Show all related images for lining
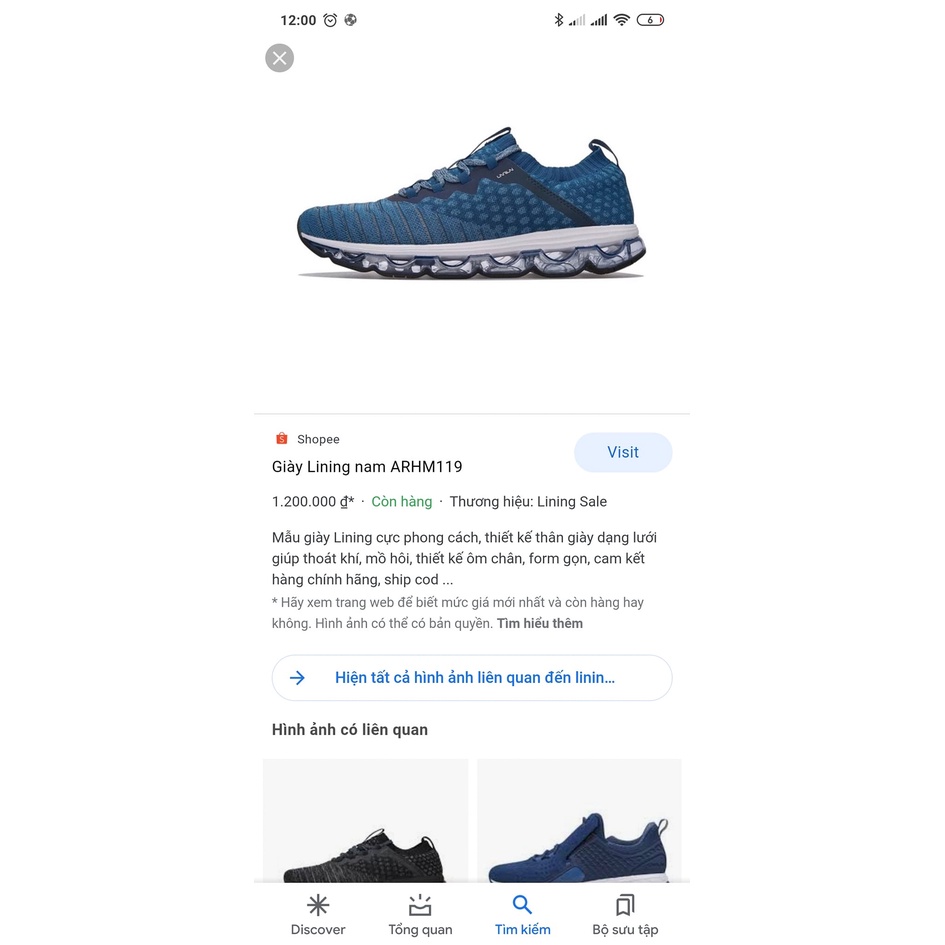The width and height of the screenshot is (945, 945). [x=472, y=678]
